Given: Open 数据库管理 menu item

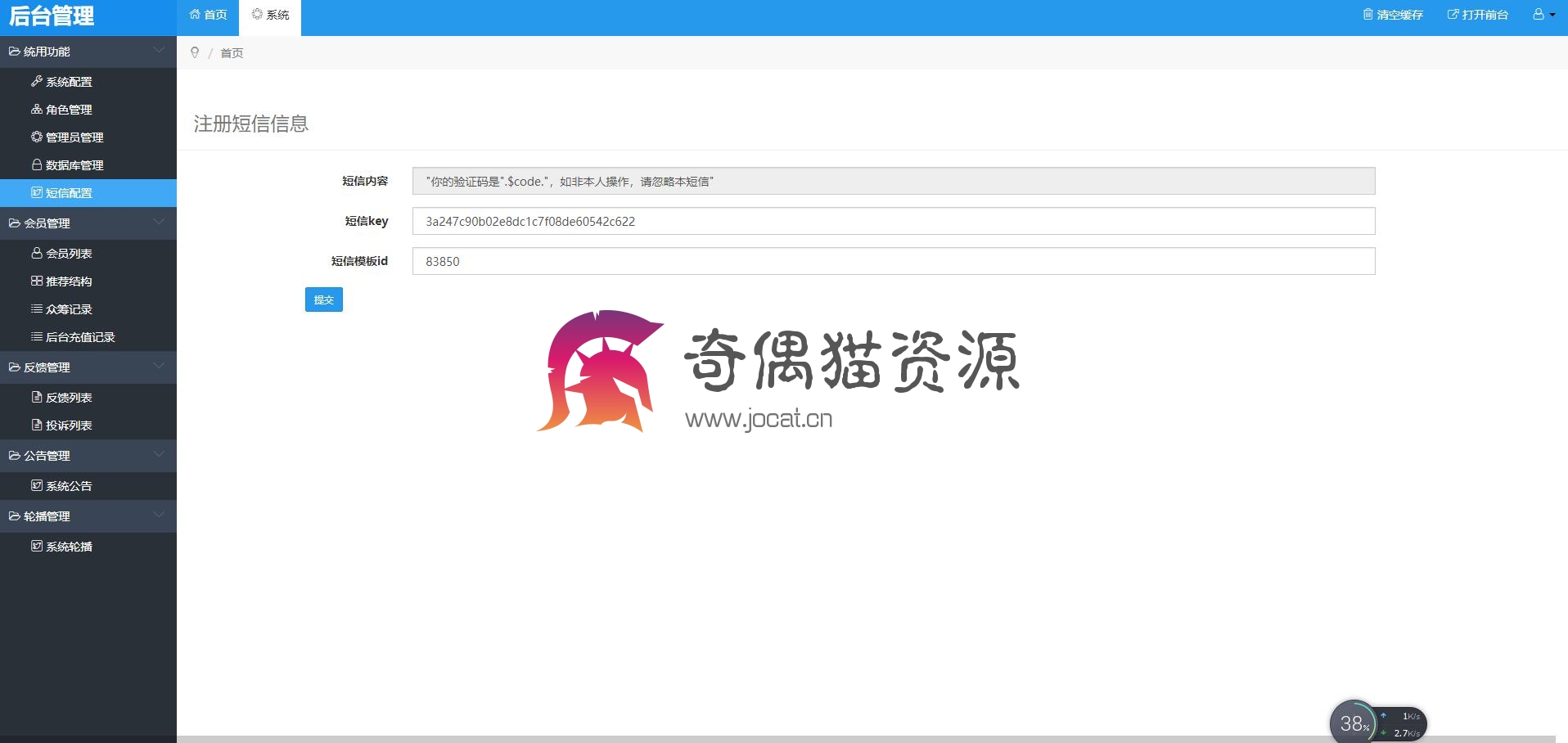Looking at the screenshot, I should (88, 165).
